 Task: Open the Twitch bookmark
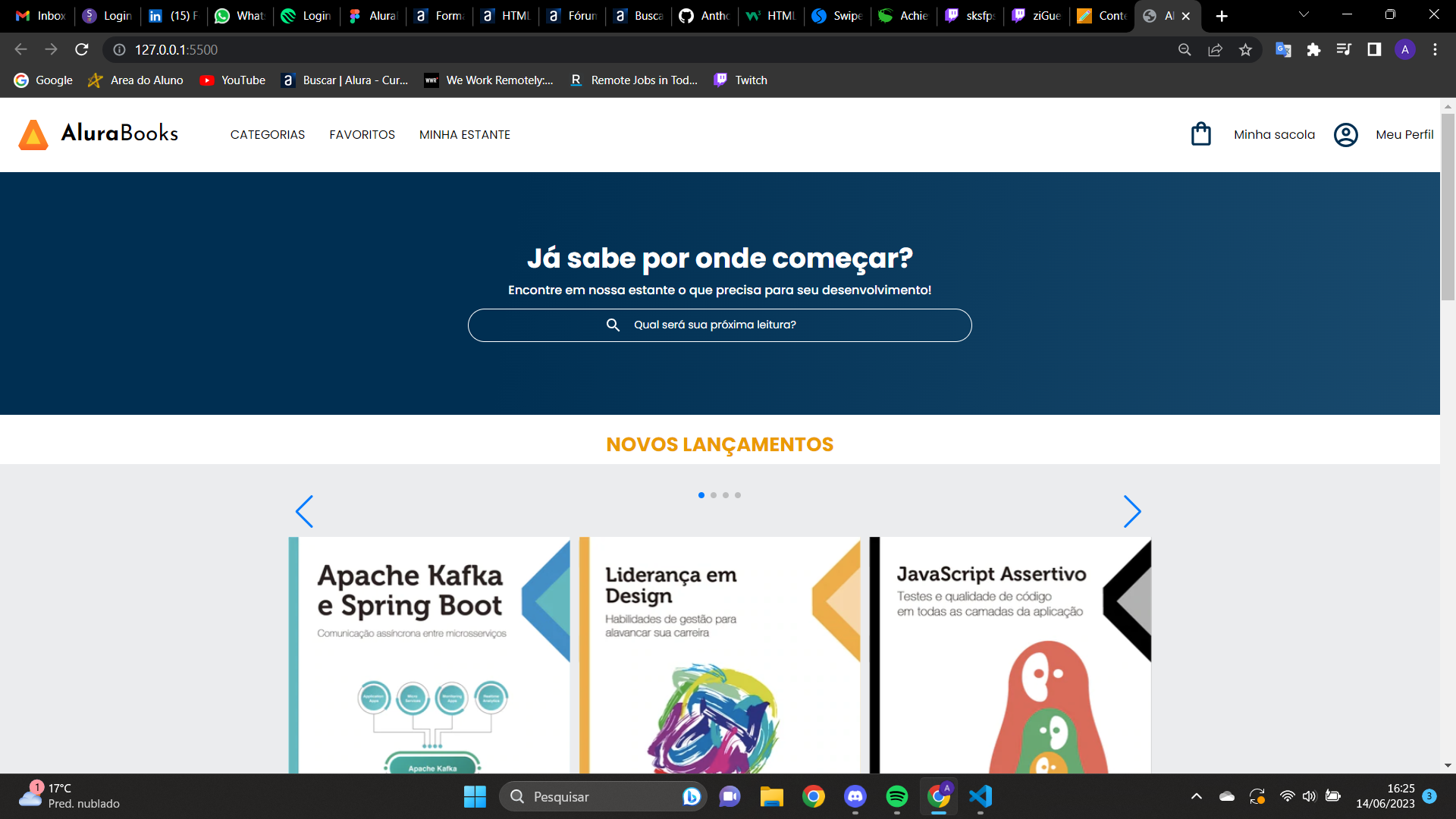tap(741, 80)
